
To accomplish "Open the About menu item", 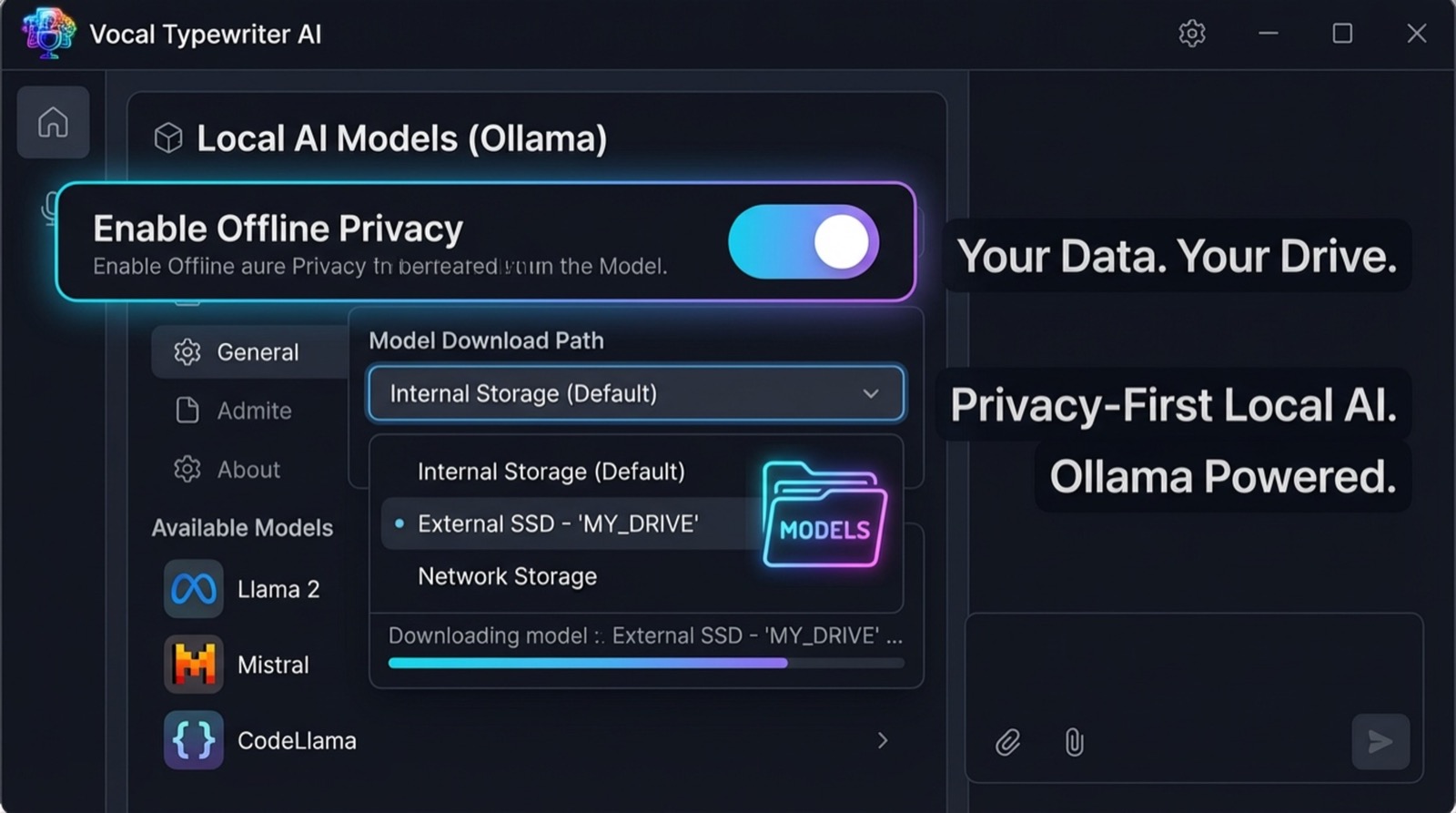I will click(x=248, y=470).
